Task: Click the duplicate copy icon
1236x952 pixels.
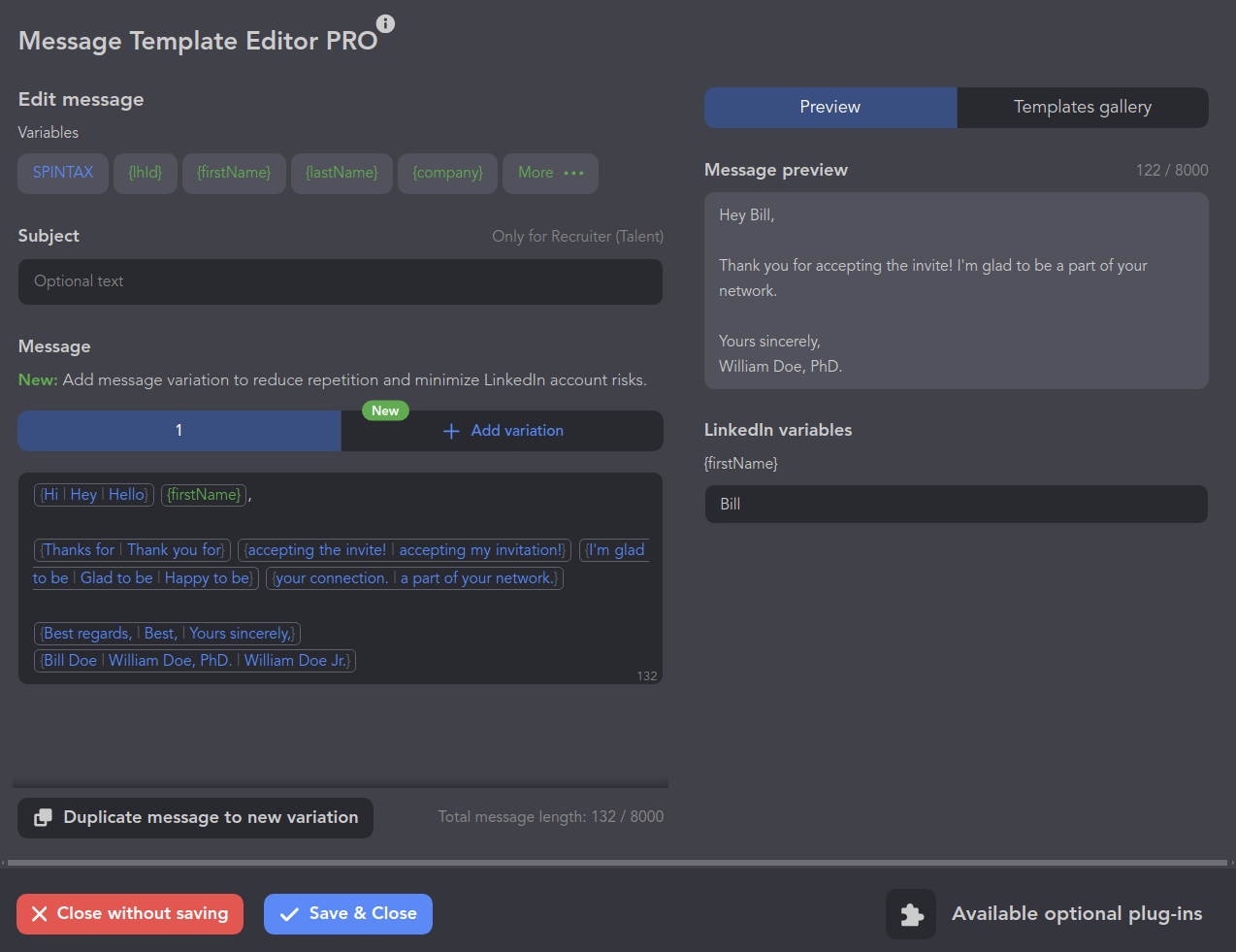Action: [43, 818]
